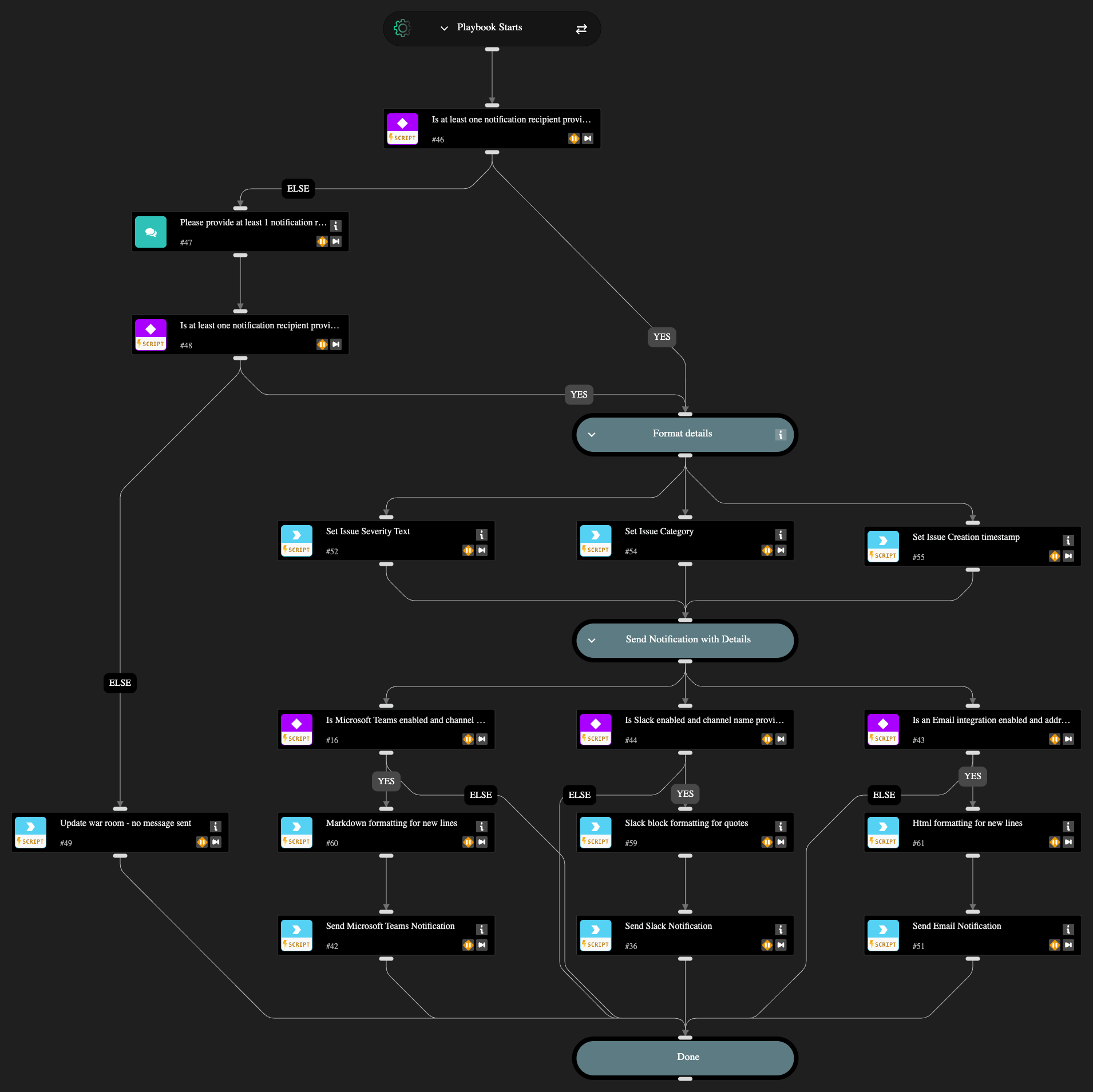The width and height of the screenshot is (1093, 1092).
Task: Click the swap arrows icon on Playbook Starts
Action: click(x=581, y=29)
